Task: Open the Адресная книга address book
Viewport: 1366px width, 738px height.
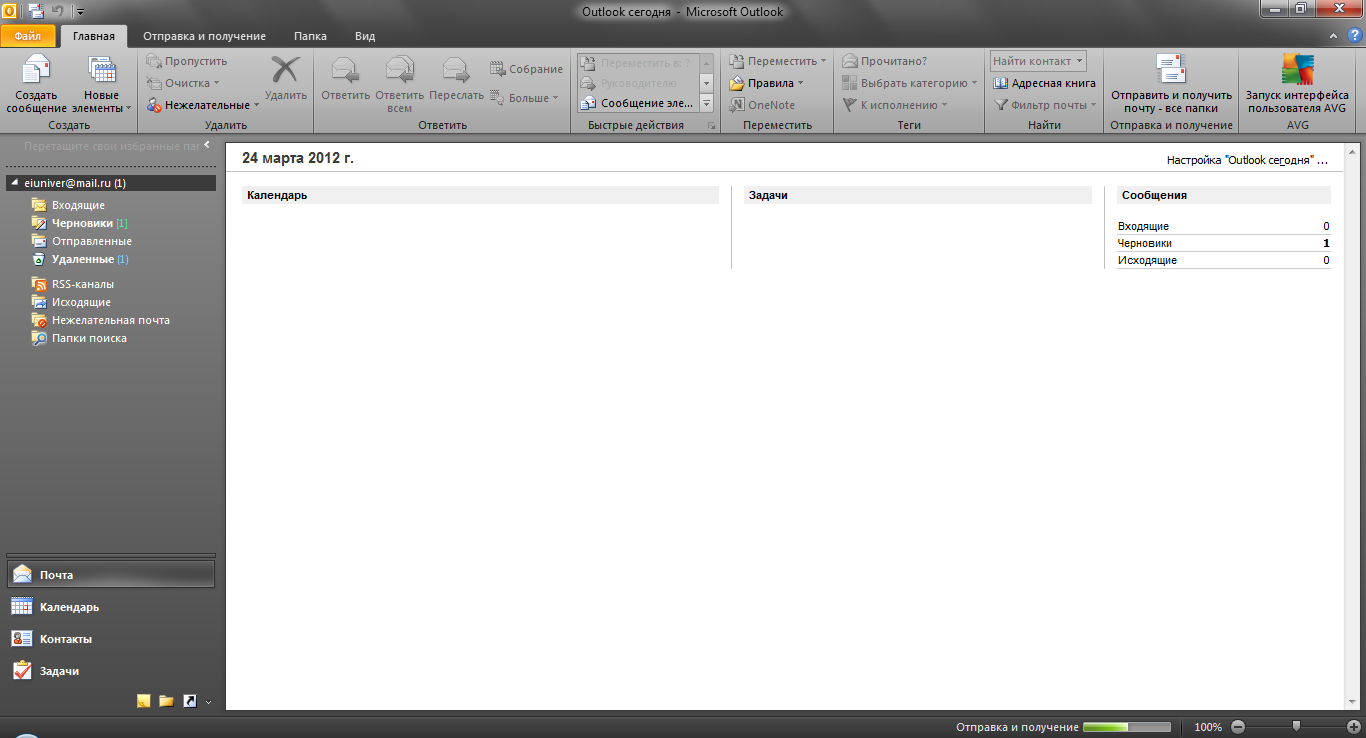Action: [1044, 83]
